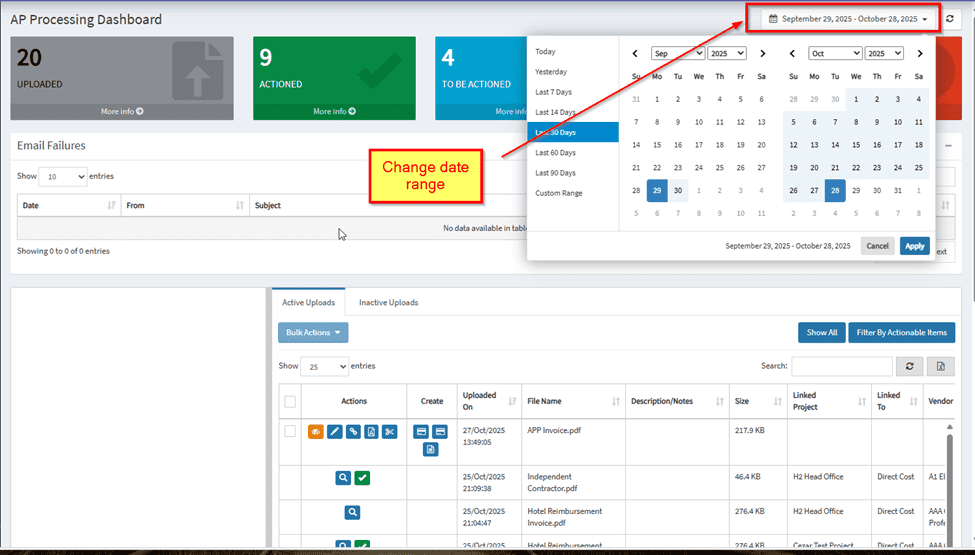Image resolution: width=975 pixels, height=555 pixels.
Task: Open the Oct month dropdown in calendar
Action: [x=835, y=53]
